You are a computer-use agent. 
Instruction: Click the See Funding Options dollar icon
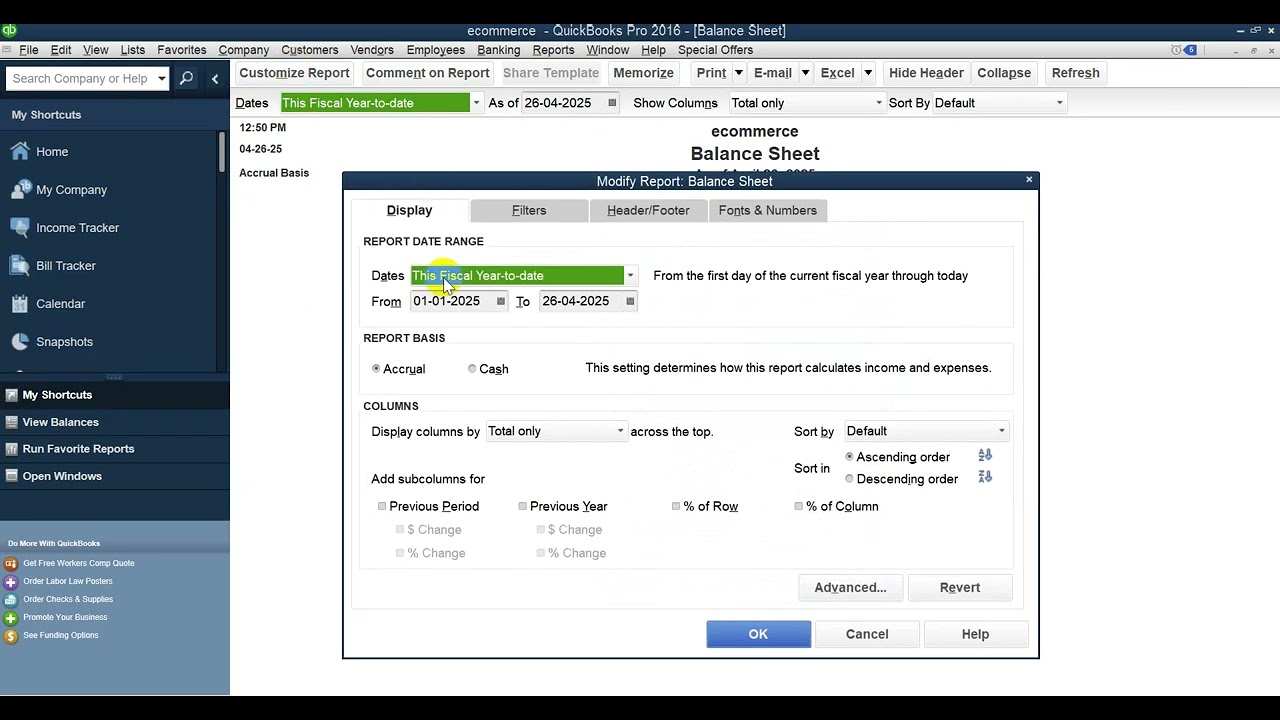[11, 636]
